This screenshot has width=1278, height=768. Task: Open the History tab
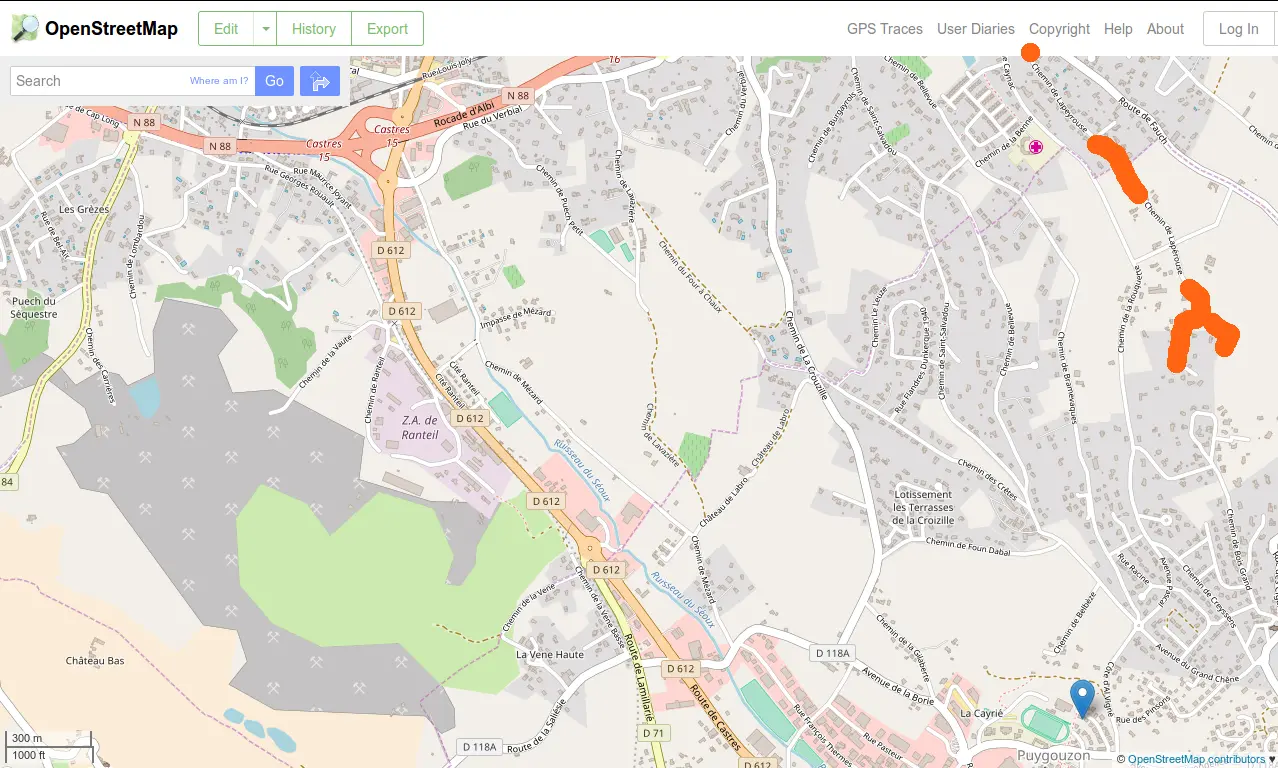[x=314, y=29]
